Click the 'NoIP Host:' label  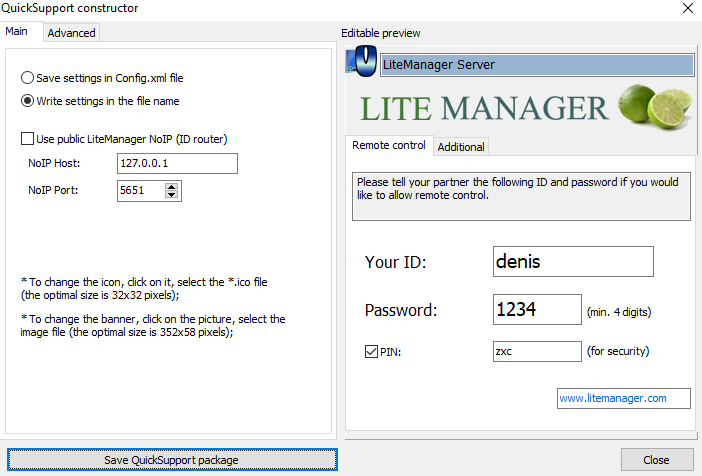[x=54, y=163]
